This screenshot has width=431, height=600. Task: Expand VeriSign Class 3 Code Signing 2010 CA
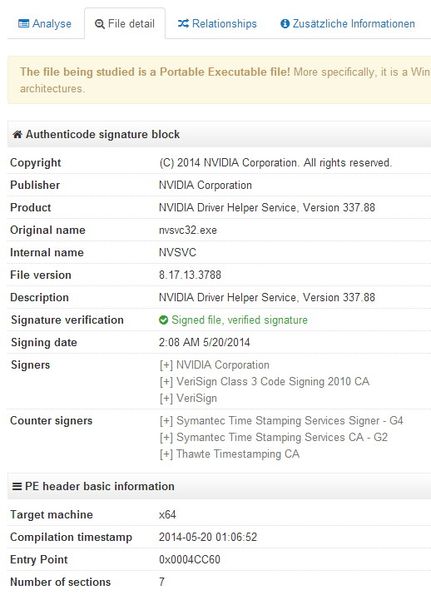tap(166, 382)
